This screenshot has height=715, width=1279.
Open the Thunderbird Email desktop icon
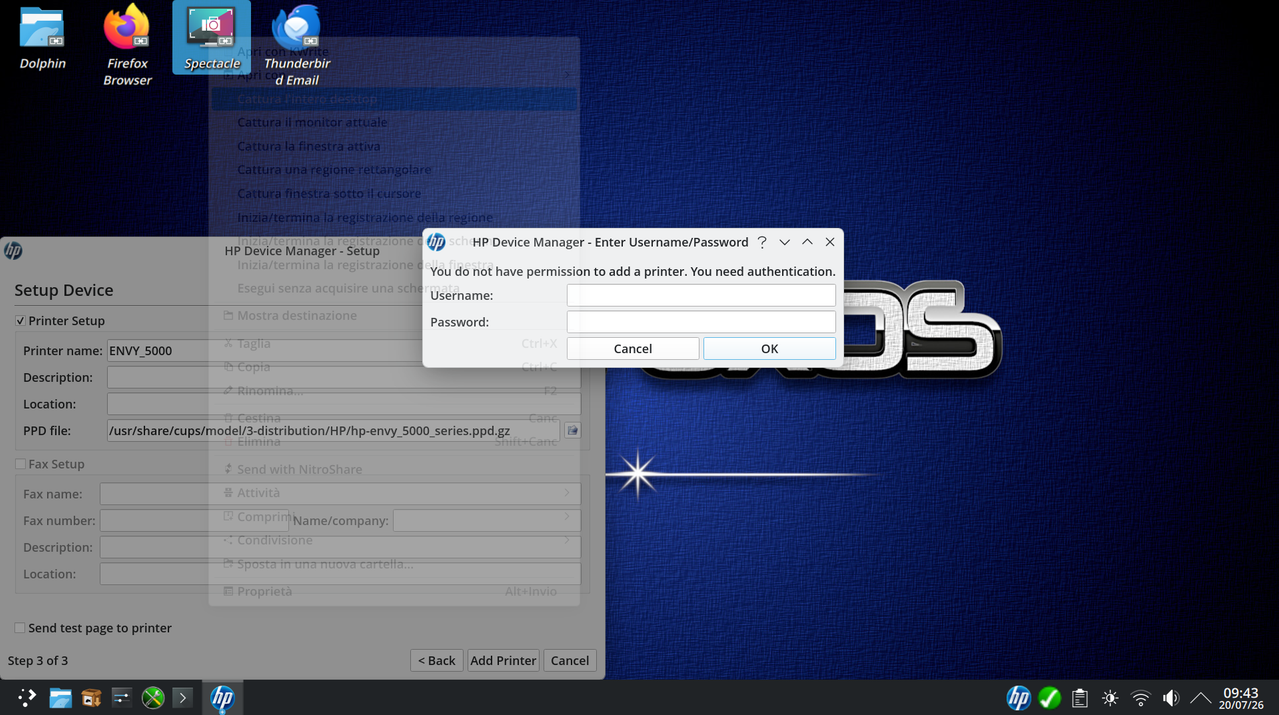pyautogui.click(x=296, y=45)
